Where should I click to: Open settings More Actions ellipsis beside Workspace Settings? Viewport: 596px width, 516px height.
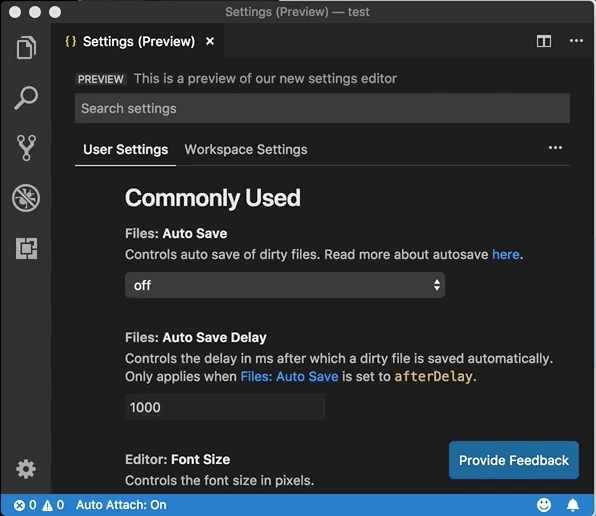(x=555, y=148)
